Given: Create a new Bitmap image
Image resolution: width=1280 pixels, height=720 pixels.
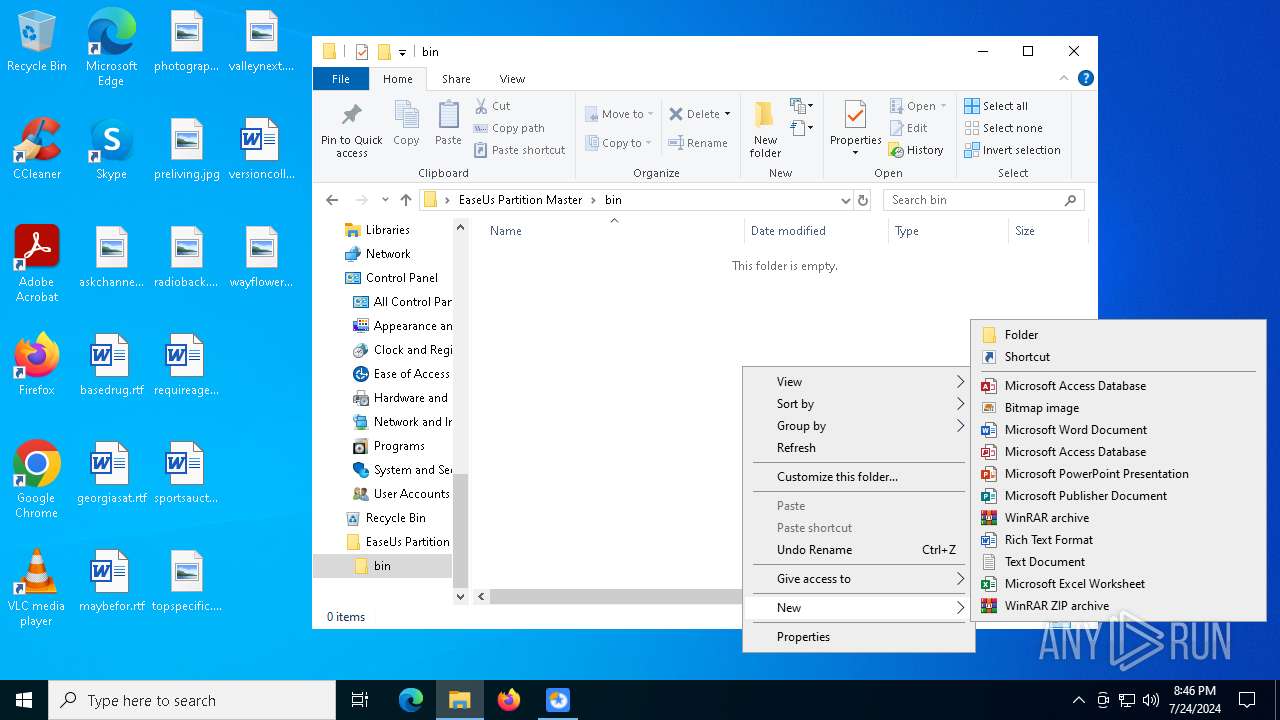Looking at the screenshot, I should pos(1118,408).
